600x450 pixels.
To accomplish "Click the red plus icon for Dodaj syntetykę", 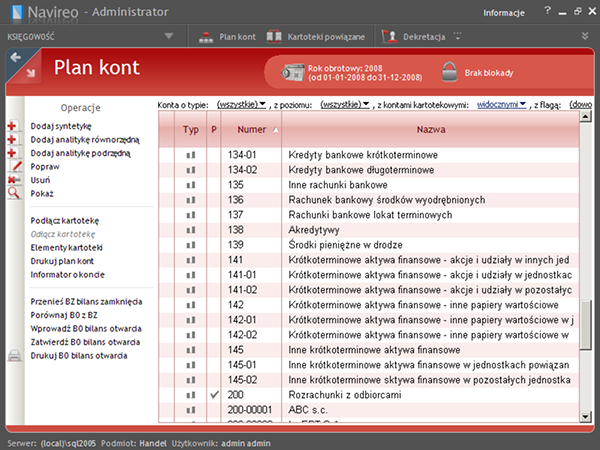I will pyautogui.click(x=13, y=127).
